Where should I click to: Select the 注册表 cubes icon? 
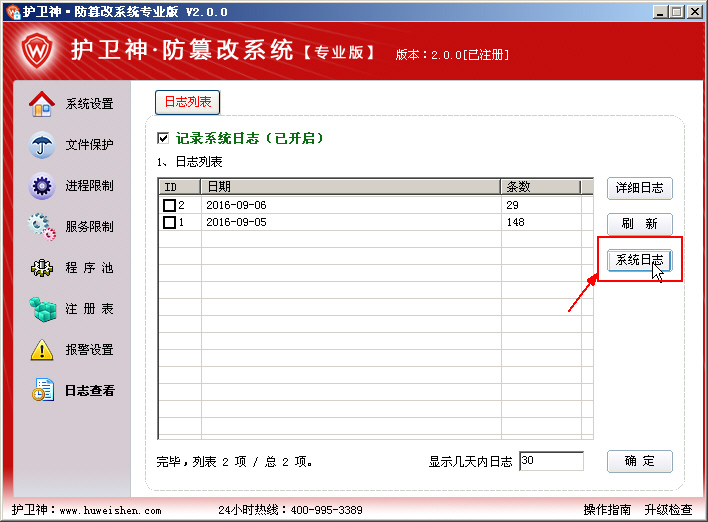(x=42, y=309)
